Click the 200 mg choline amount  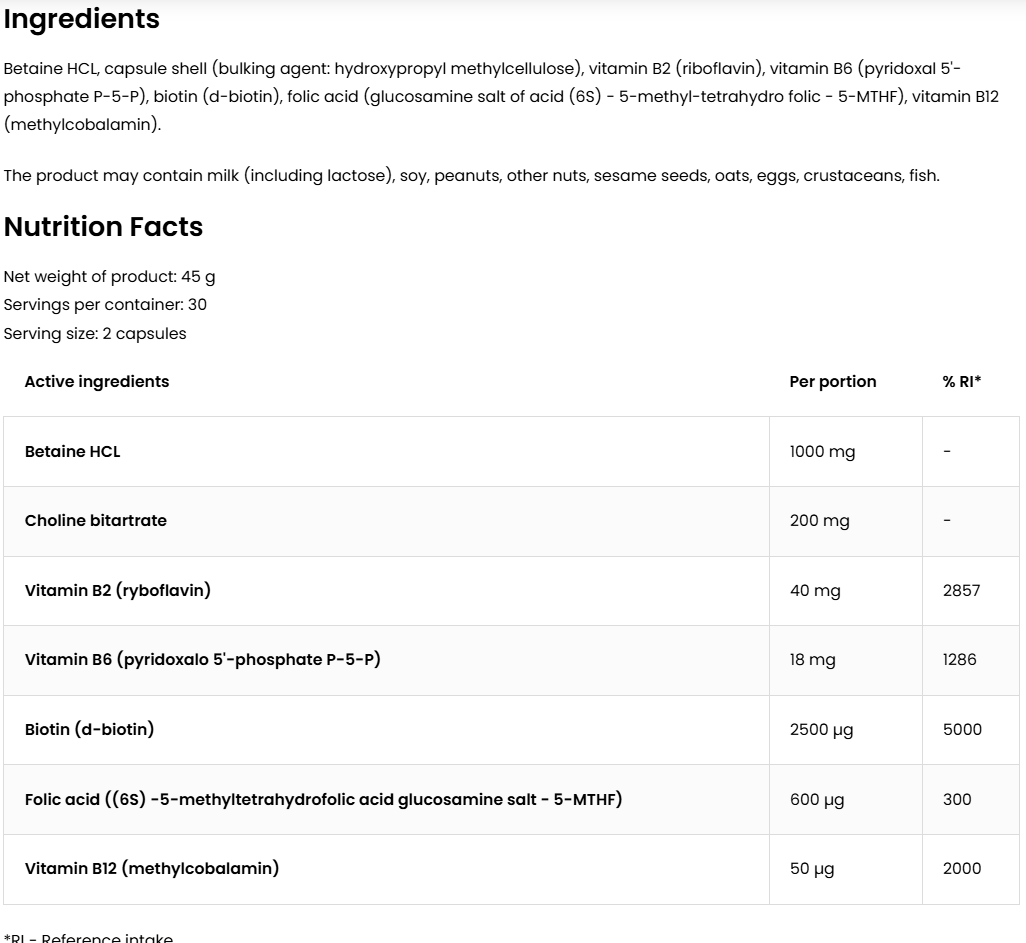pos(819,521)
